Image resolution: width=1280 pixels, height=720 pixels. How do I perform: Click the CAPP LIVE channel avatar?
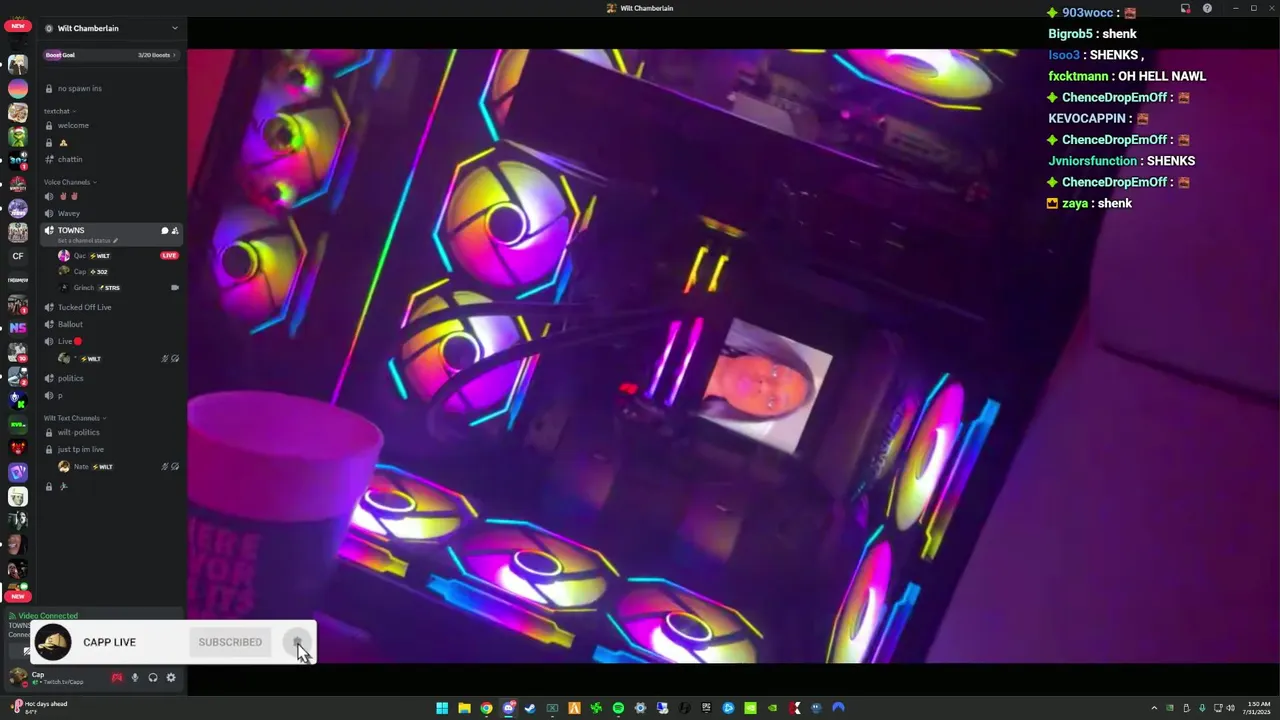click(53, 642)
